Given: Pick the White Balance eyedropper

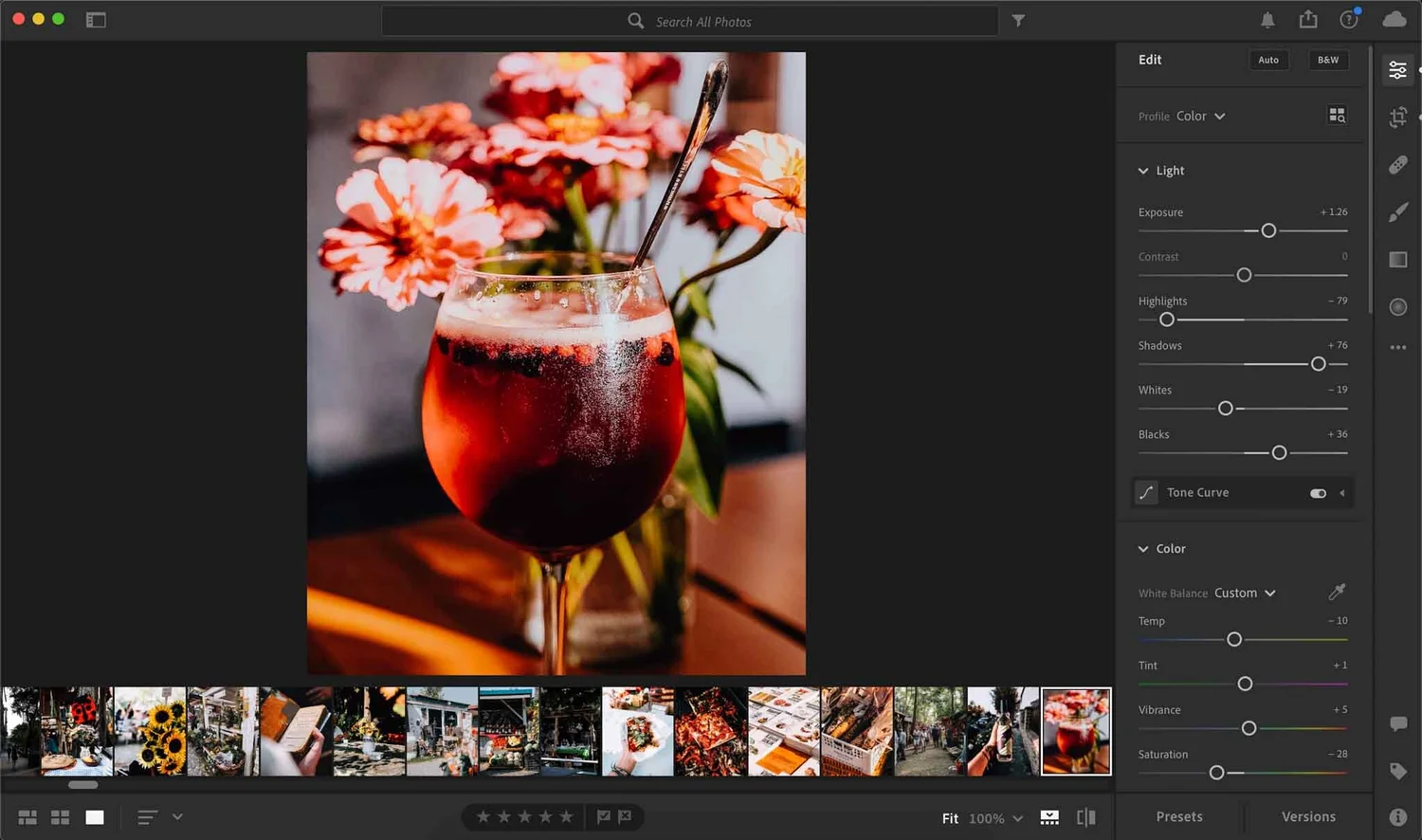Looking at the screenshot, I should point(1337,592).
